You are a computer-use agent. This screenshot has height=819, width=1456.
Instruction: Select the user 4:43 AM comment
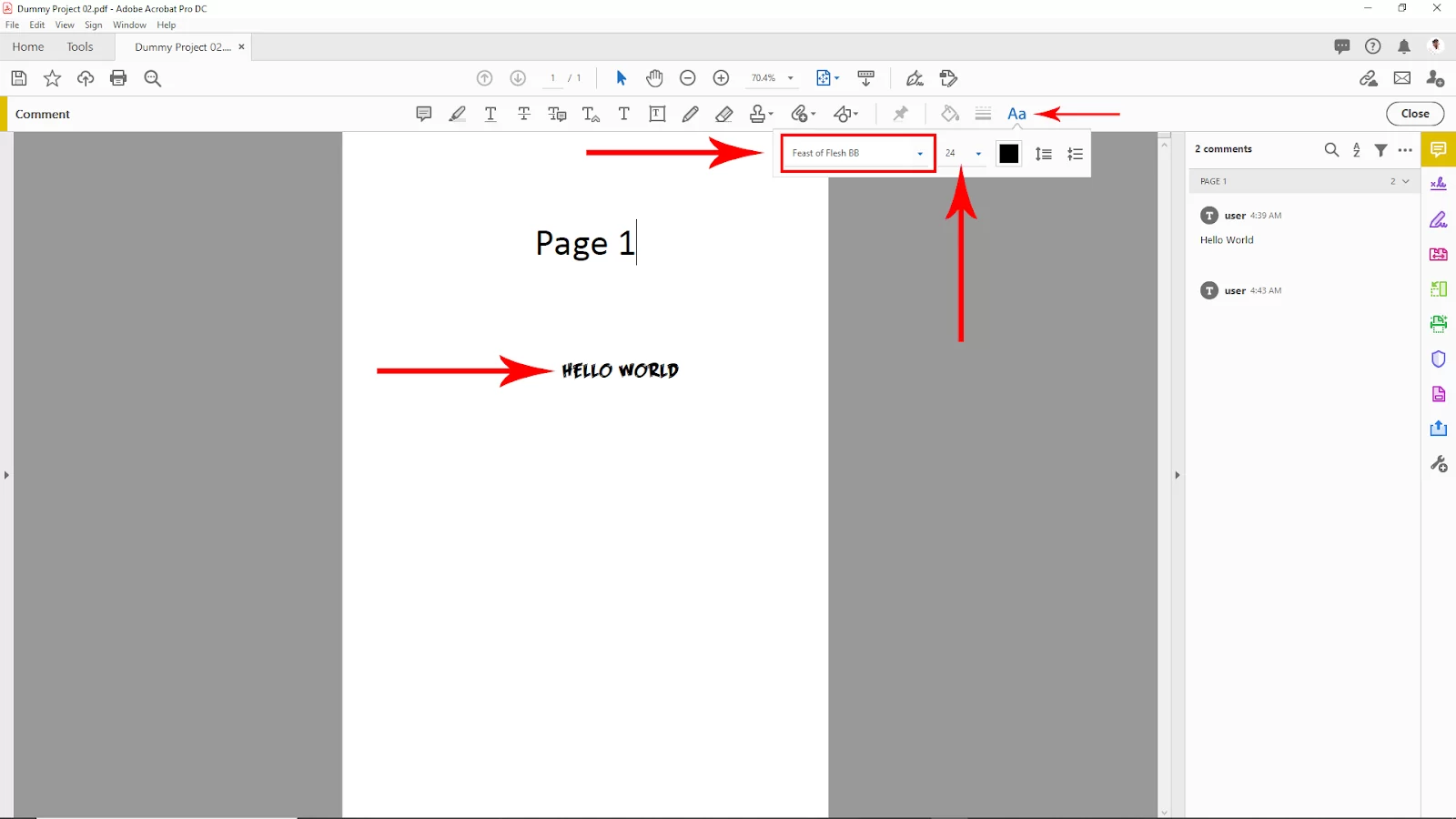coord(1303,291)
